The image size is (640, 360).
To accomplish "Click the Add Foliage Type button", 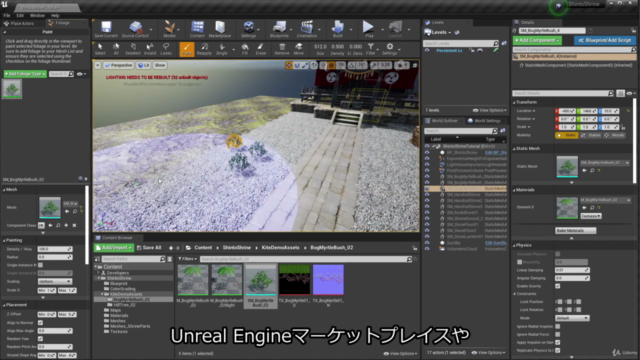I will [25, 74].
